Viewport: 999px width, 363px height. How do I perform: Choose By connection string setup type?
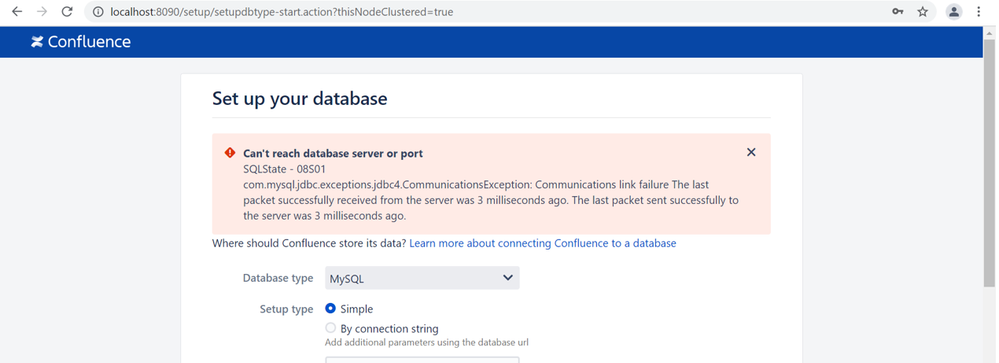(x=331, y=328)
